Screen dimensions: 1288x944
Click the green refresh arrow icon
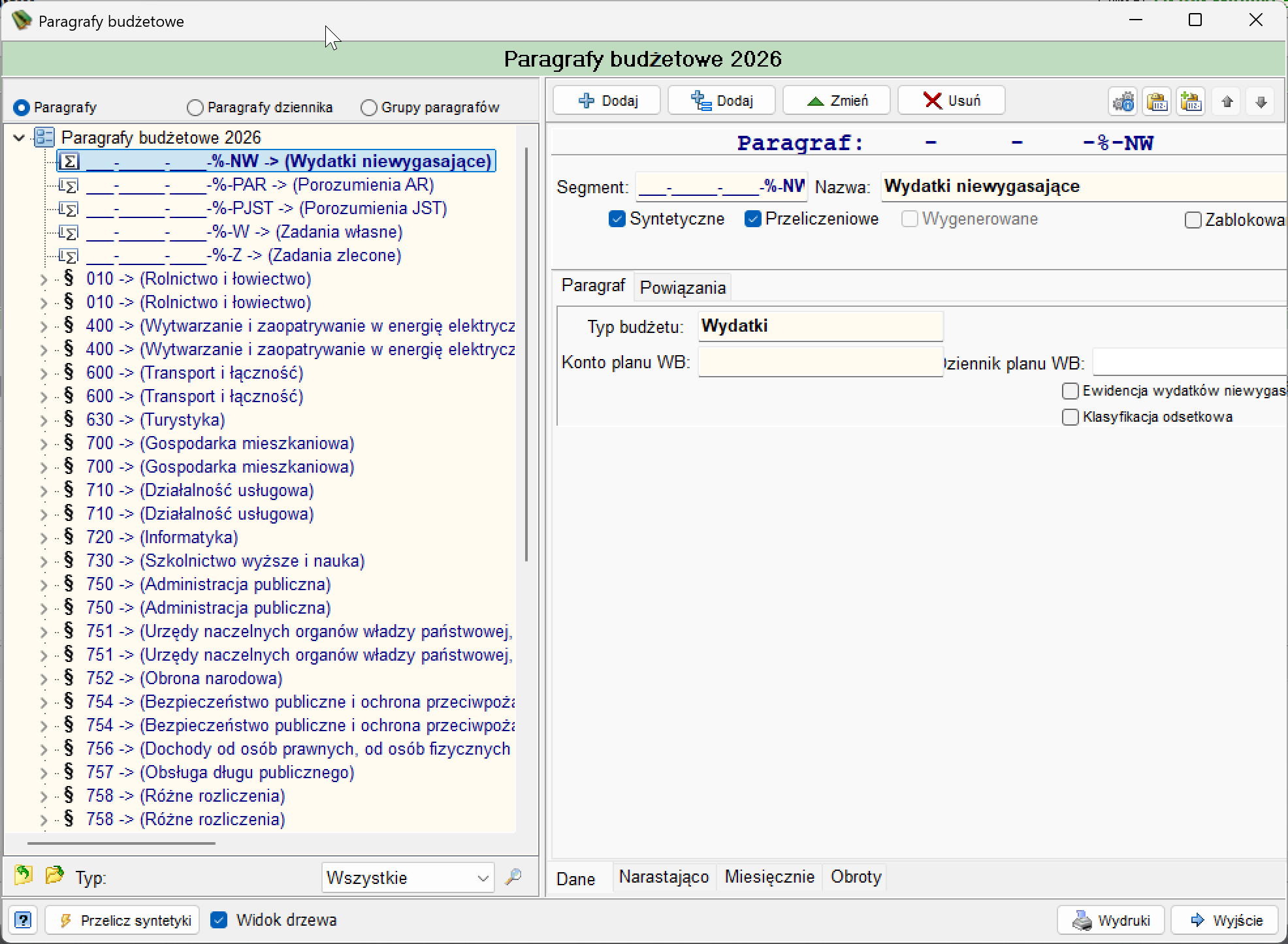(24, 875)
